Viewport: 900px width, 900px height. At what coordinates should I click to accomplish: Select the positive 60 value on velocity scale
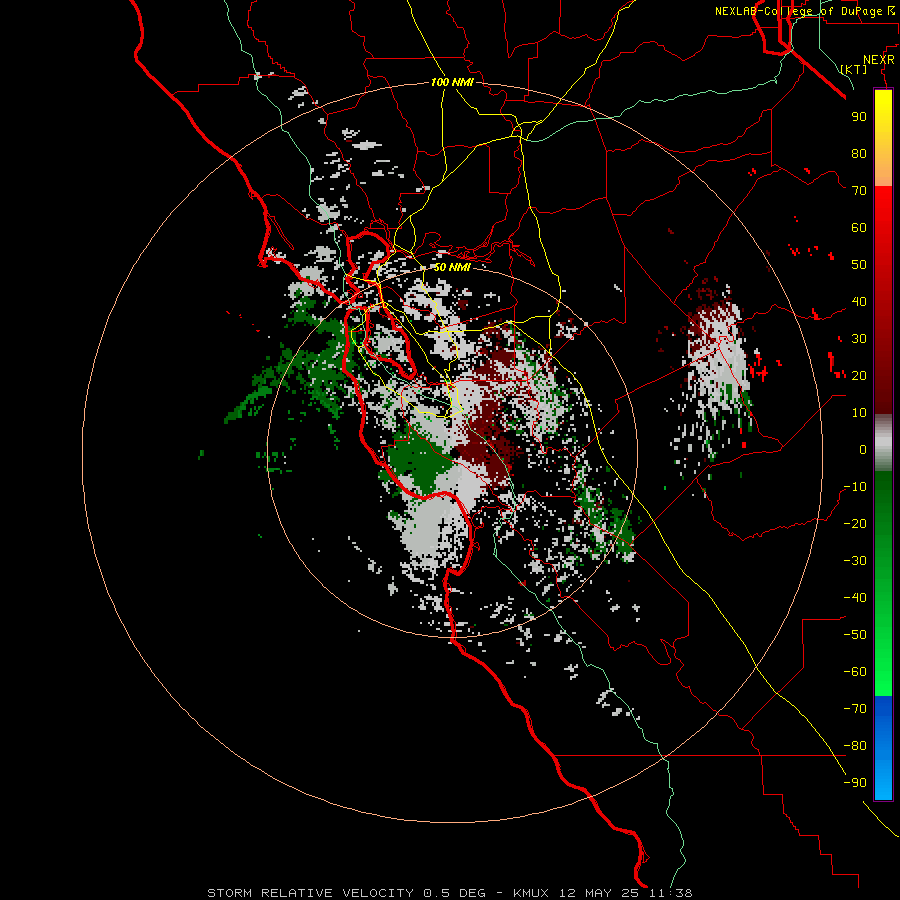coord(859,227)
